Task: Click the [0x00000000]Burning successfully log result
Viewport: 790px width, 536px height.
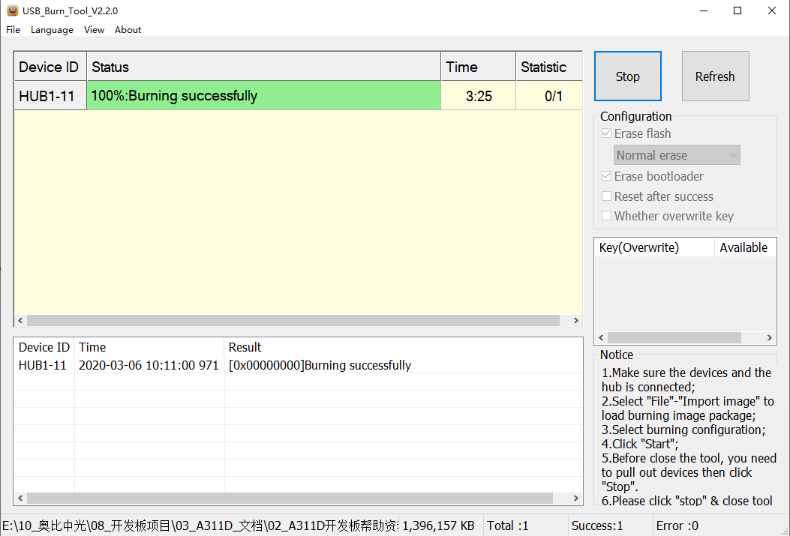Action: [x=320, y=365]
